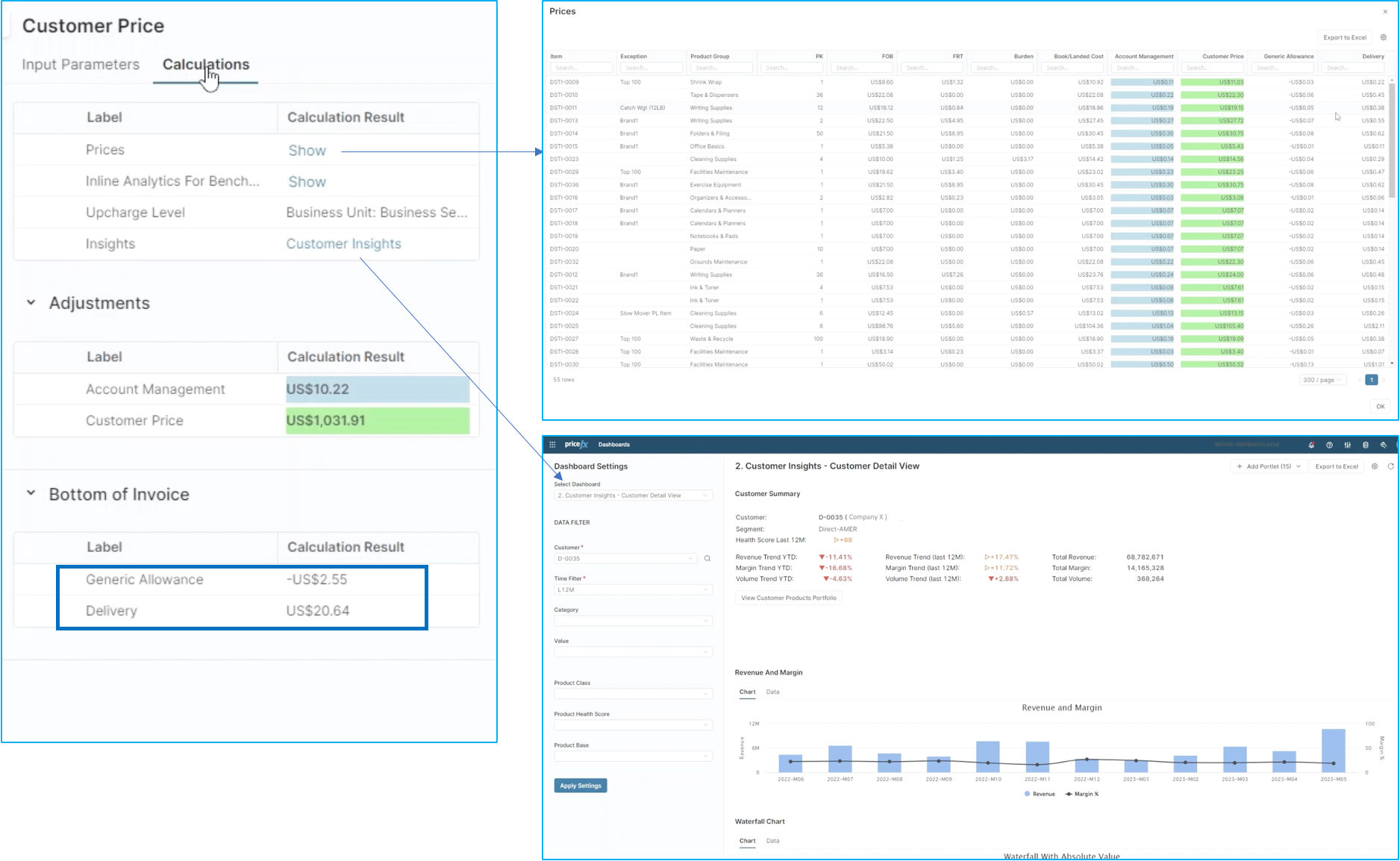Viewport: 1400px width, 861px height.
Task: Click the Apply Settings button
Action: (x=581, y=786)
